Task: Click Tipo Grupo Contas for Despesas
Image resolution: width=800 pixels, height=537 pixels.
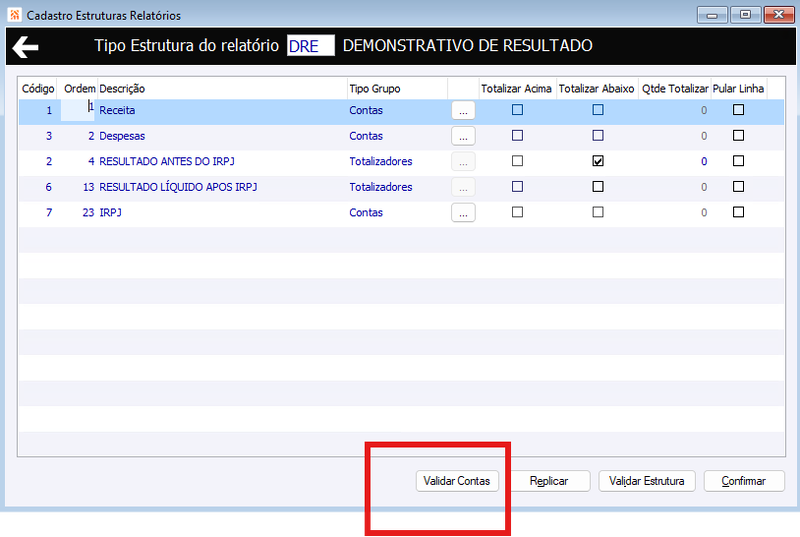Action: (366, 136)
